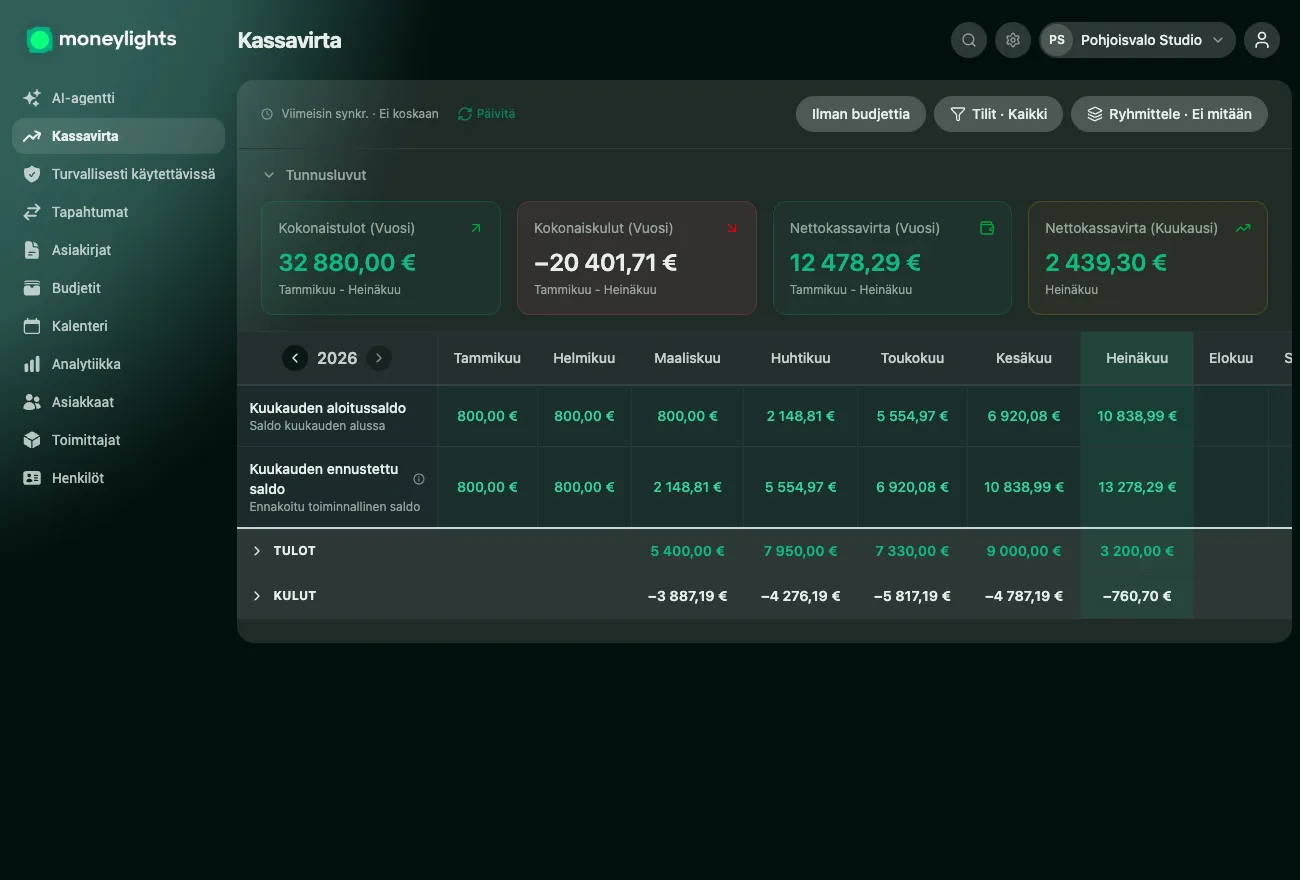
Task: Select the Toukokuu column header
Action: [912, 358]
